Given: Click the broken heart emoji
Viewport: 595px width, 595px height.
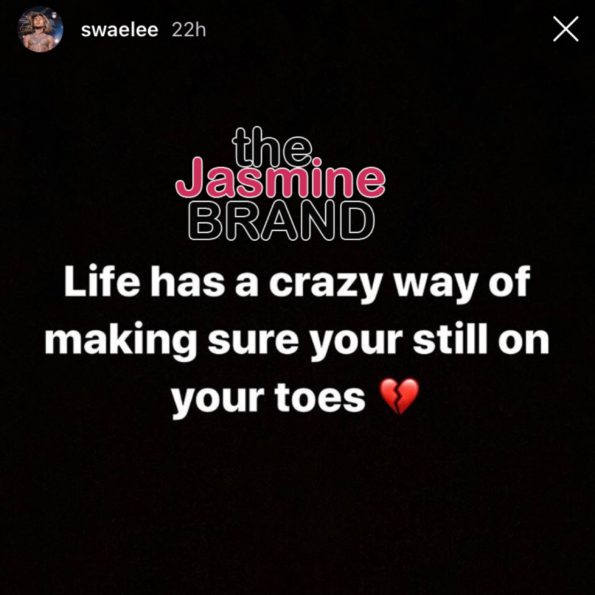Looking at the screenshot, I should [400, 396].
